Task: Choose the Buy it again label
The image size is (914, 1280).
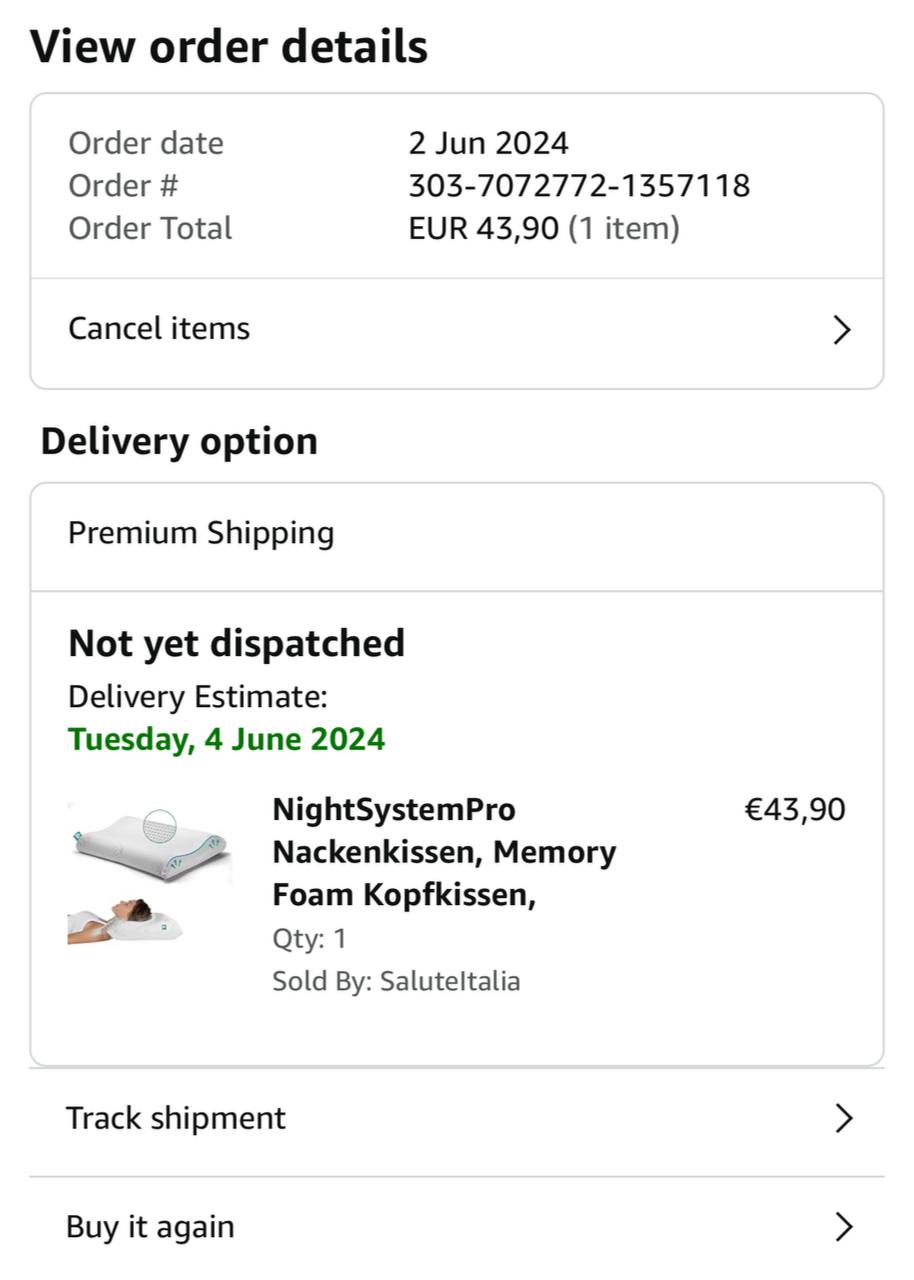Action: pyautogui.click(x=150, y=1227)
